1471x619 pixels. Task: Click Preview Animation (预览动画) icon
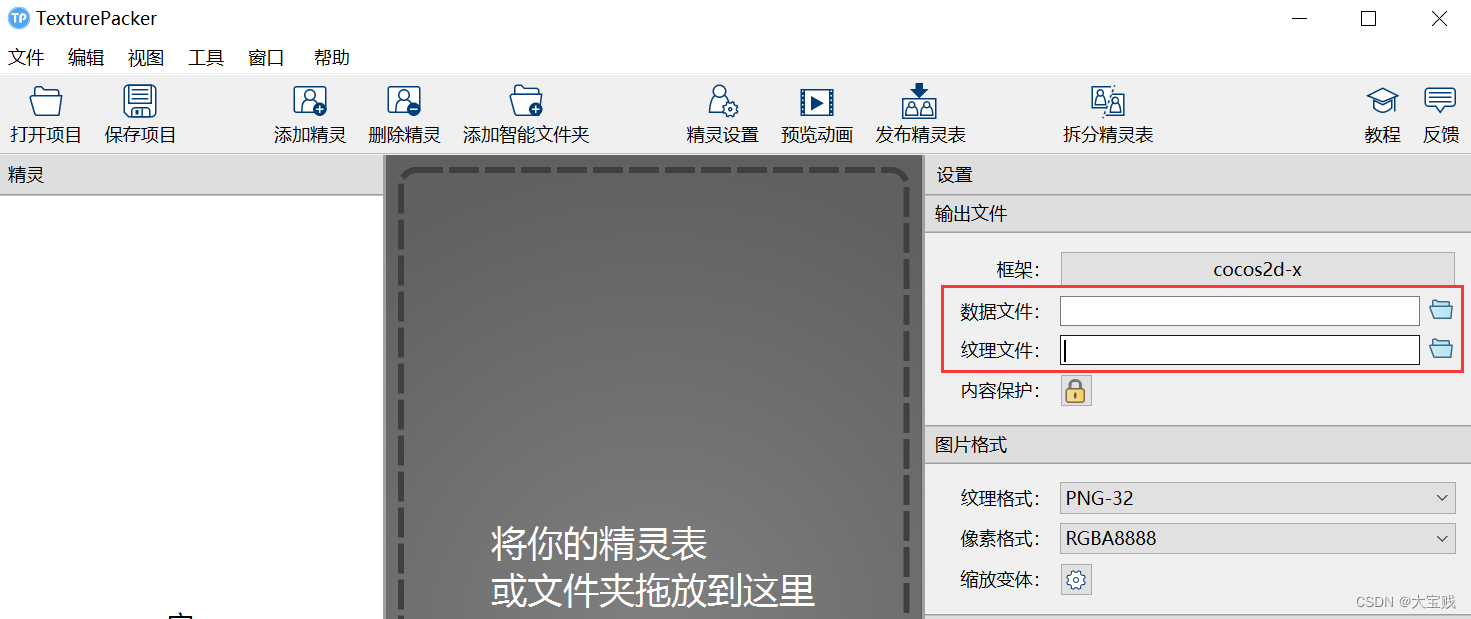coord(816,102)
